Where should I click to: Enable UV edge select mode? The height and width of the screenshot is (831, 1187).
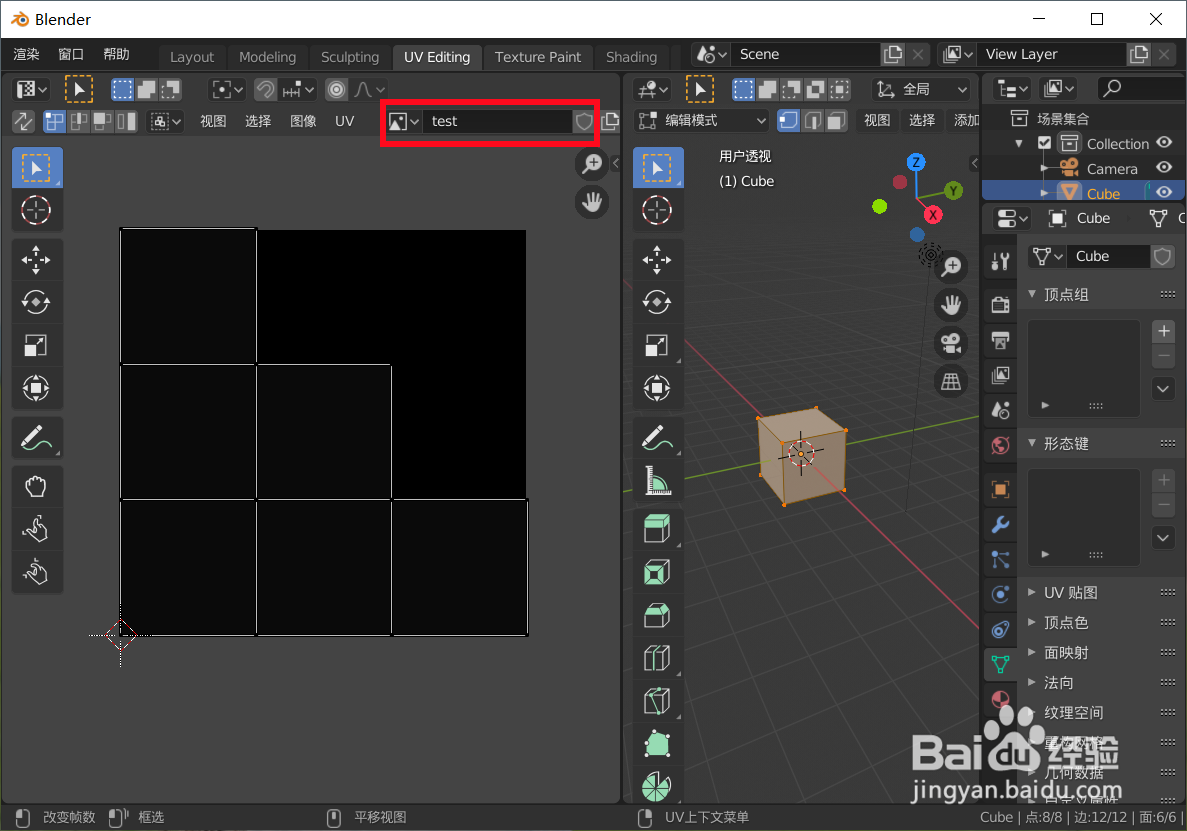(x=78, y=121)
